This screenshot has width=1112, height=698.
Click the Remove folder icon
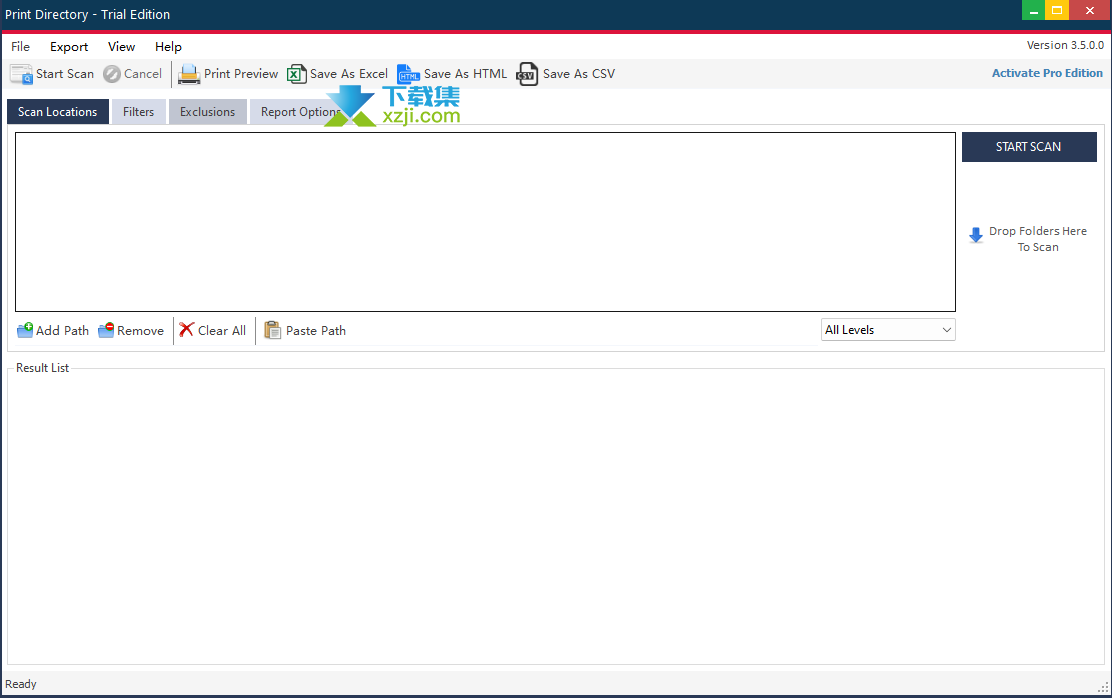106,330
